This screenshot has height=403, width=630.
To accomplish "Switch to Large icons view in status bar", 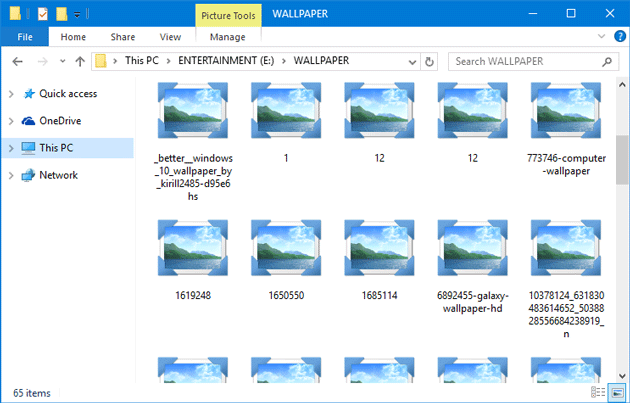I will tap(617, 393).
